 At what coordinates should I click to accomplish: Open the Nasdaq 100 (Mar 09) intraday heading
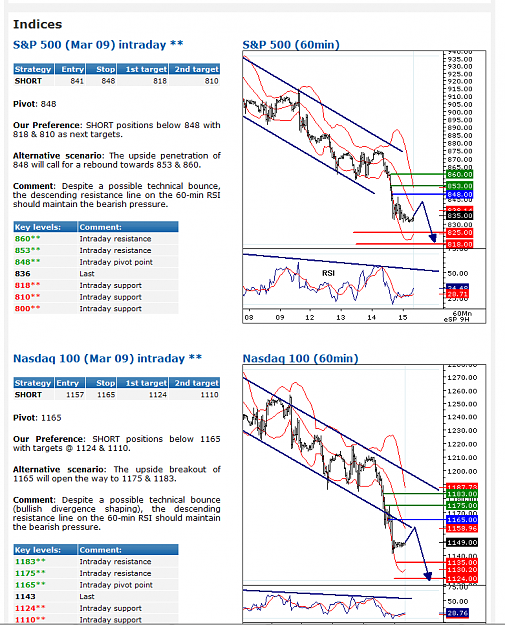pos(107,358)
